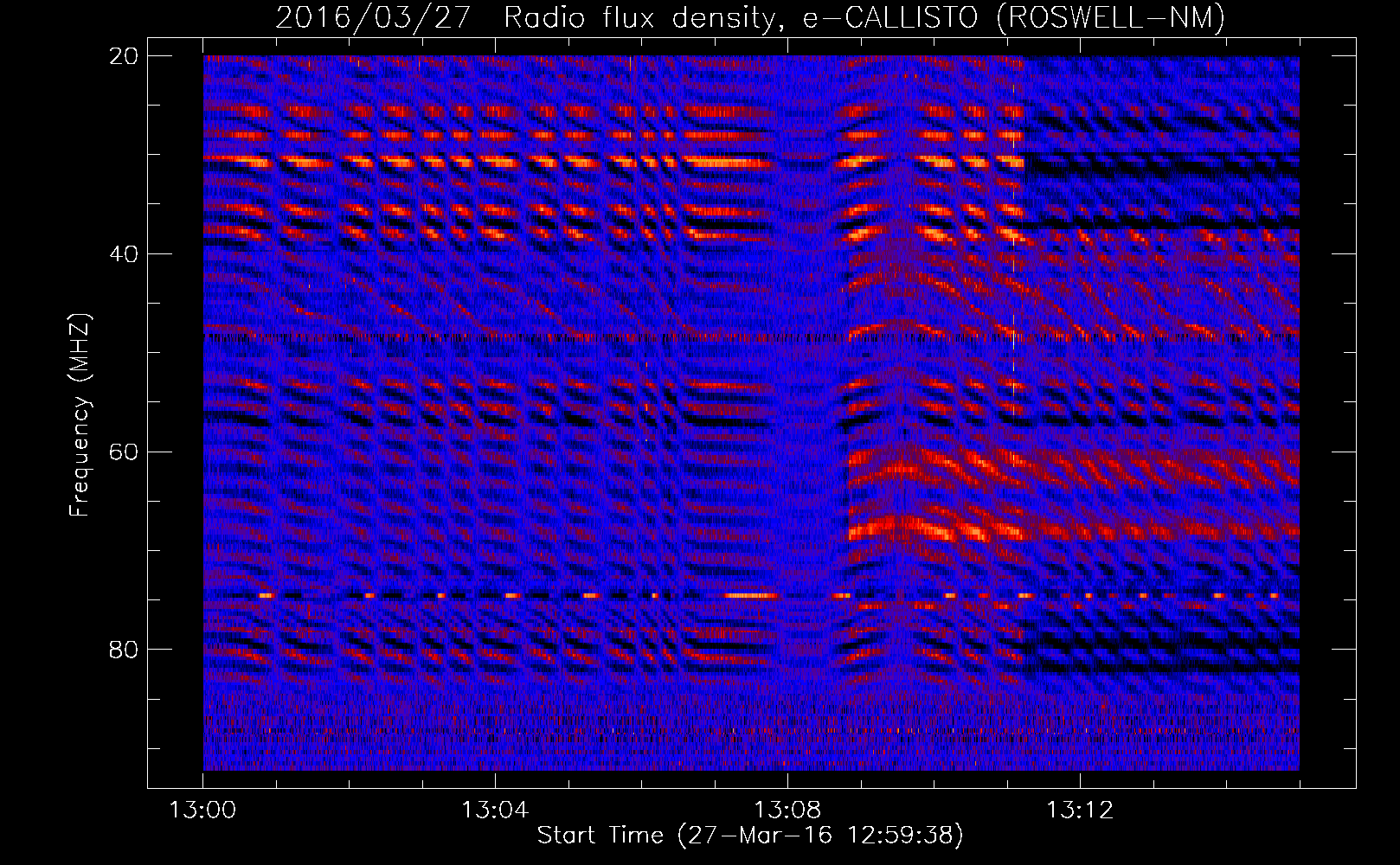Click the '13:12' time tick label
The width and height of the screenshot is (1400, 865).
1080,811
